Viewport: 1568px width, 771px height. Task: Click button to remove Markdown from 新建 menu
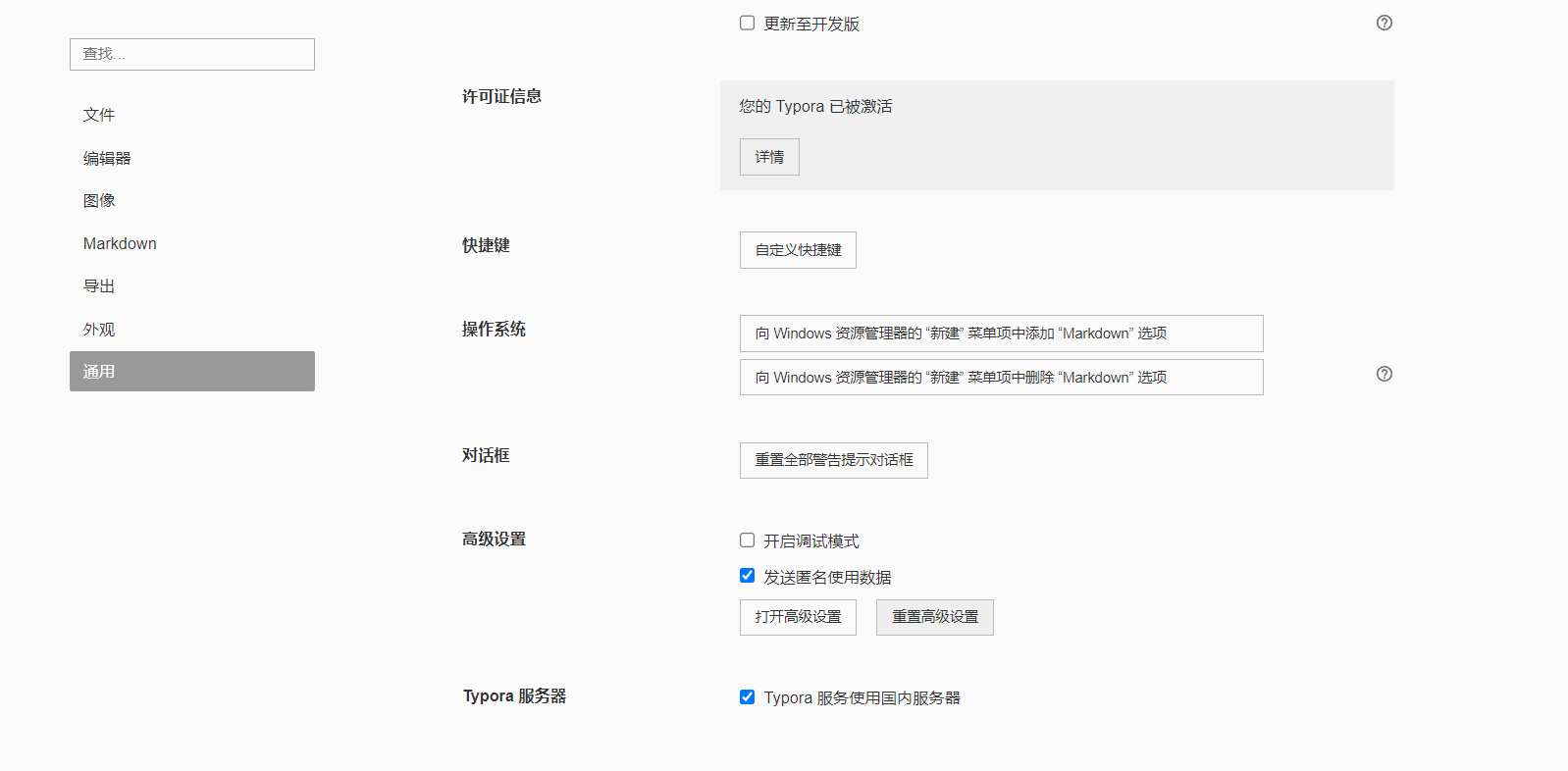click(1001, 378)
